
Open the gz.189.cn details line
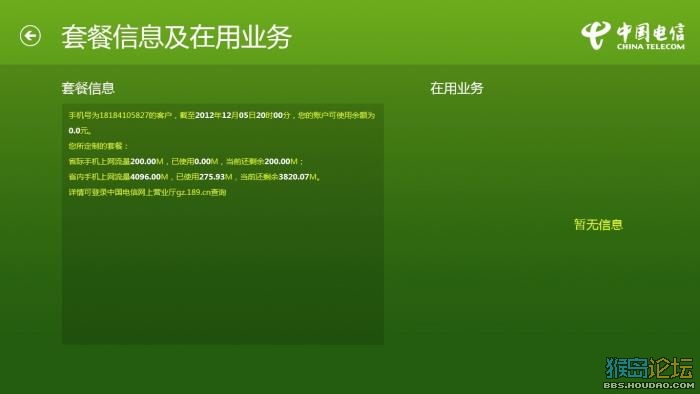coord(147,192)
